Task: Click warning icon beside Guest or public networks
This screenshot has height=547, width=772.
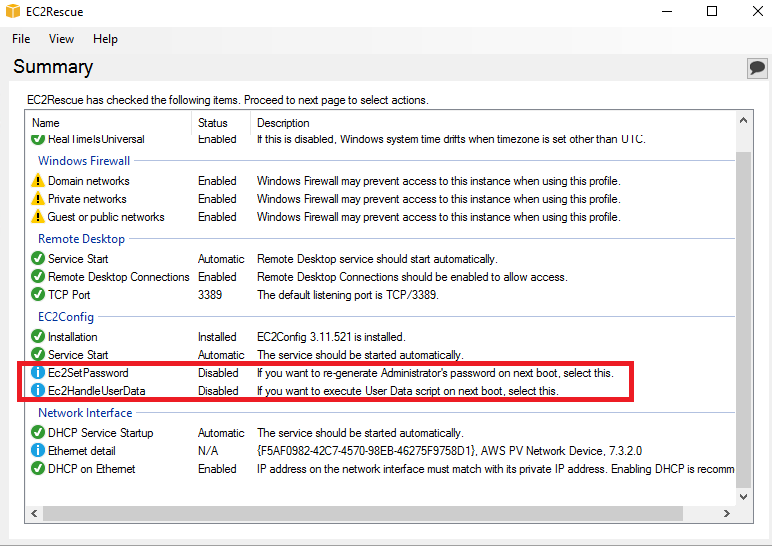Action: (x=37, y=217)
